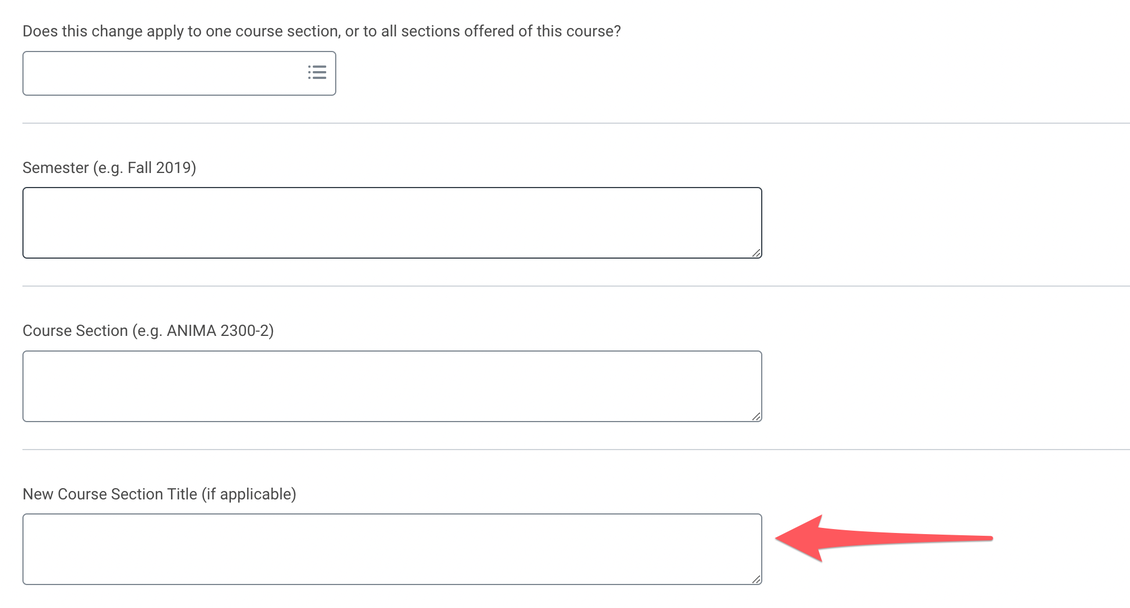Open the dropdown under the sections question
Image resolution: width=1130 pixels, height=608 pixels.
(x=179, y=72)
